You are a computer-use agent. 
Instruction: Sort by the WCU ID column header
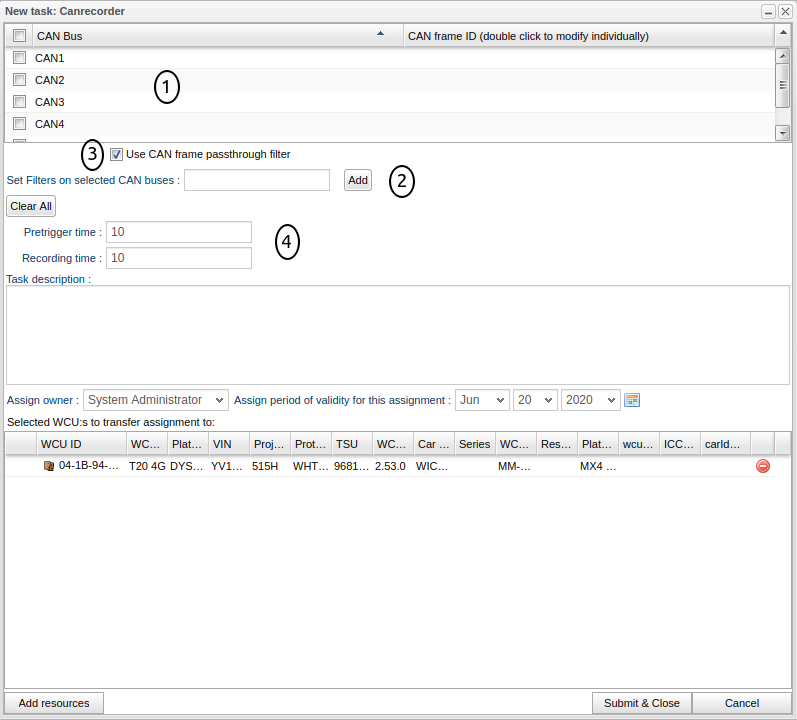click(x=80, y=444)
